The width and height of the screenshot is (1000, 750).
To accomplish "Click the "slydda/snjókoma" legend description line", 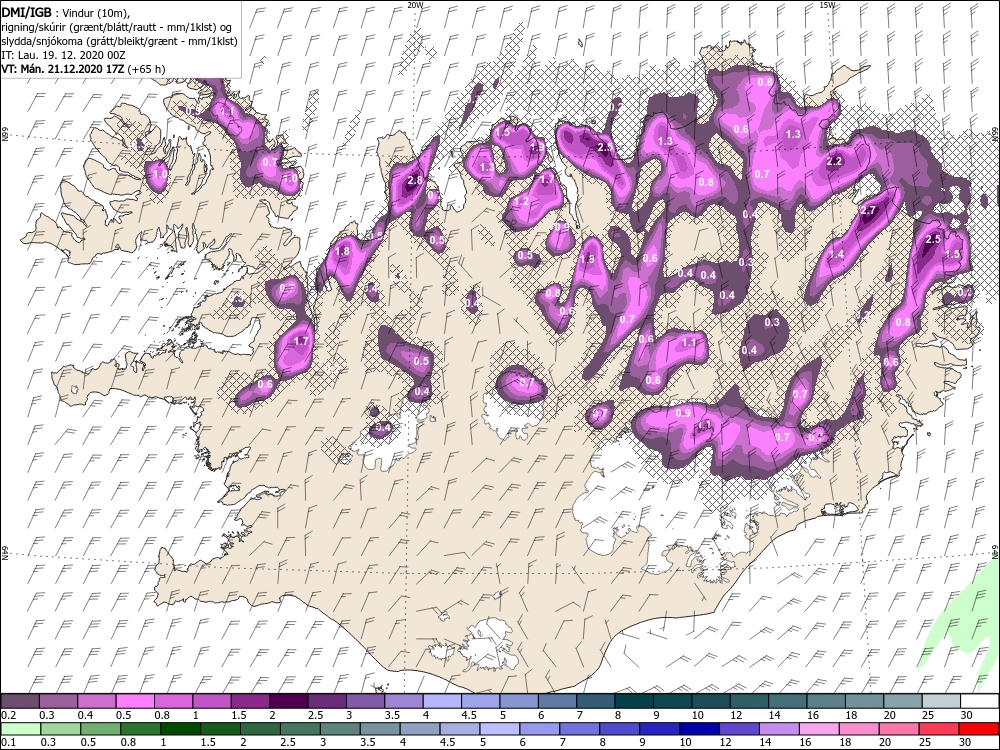I will 119,41.
